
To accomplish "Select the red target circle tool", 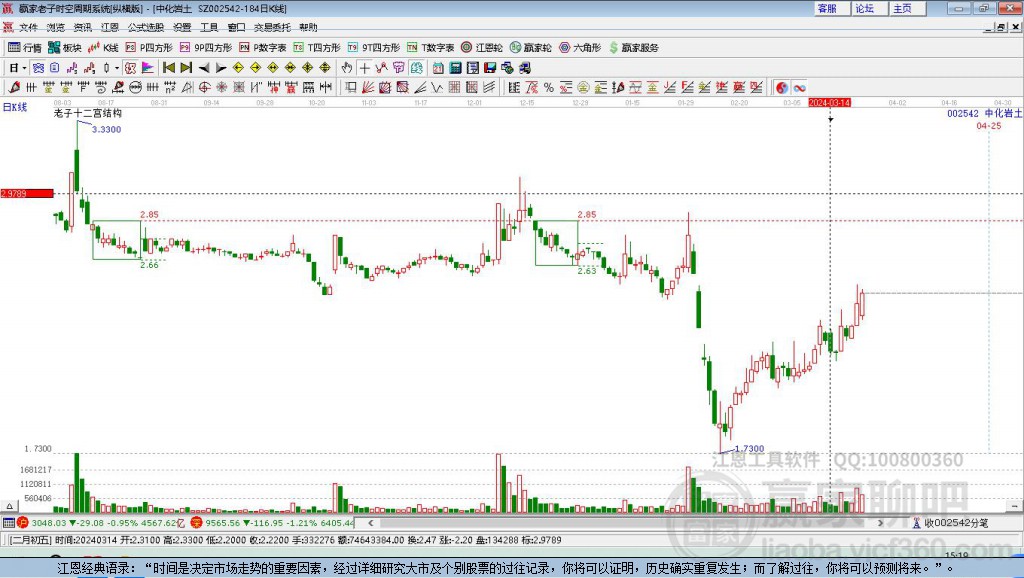I will (x=204, y=88).
